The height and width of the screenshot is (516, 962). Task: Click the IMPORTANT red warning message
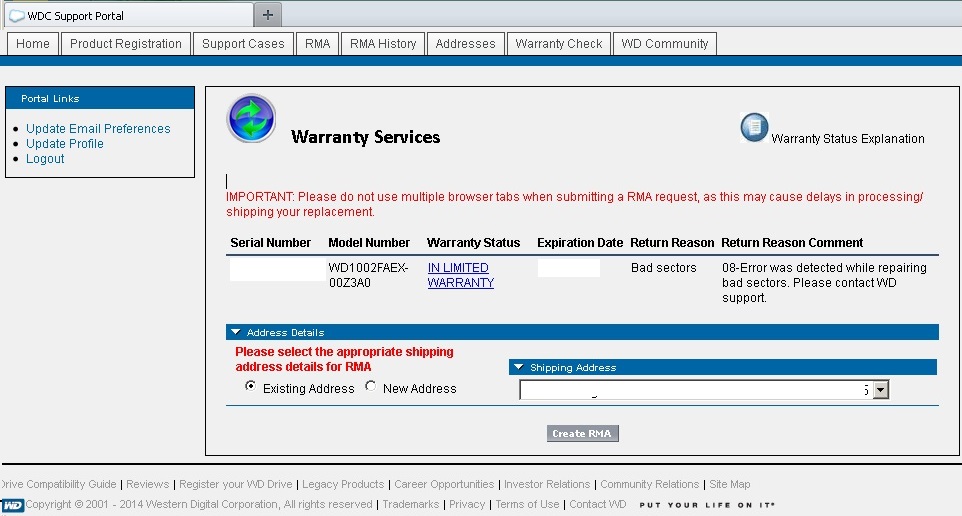[x=574, y=204]
